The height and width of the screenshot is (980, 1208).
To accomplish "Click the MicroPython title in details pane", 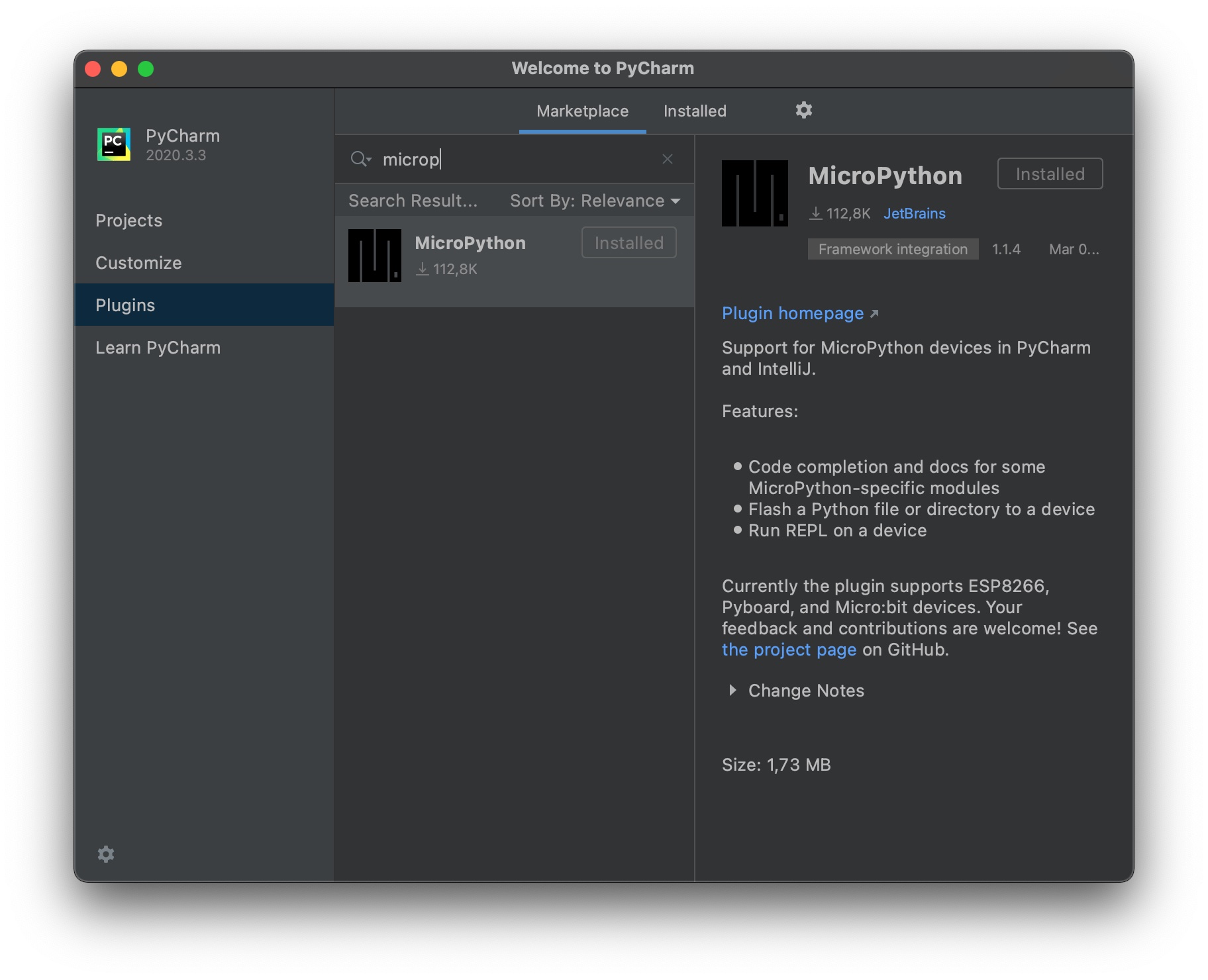I will click(x=885, y=175).
